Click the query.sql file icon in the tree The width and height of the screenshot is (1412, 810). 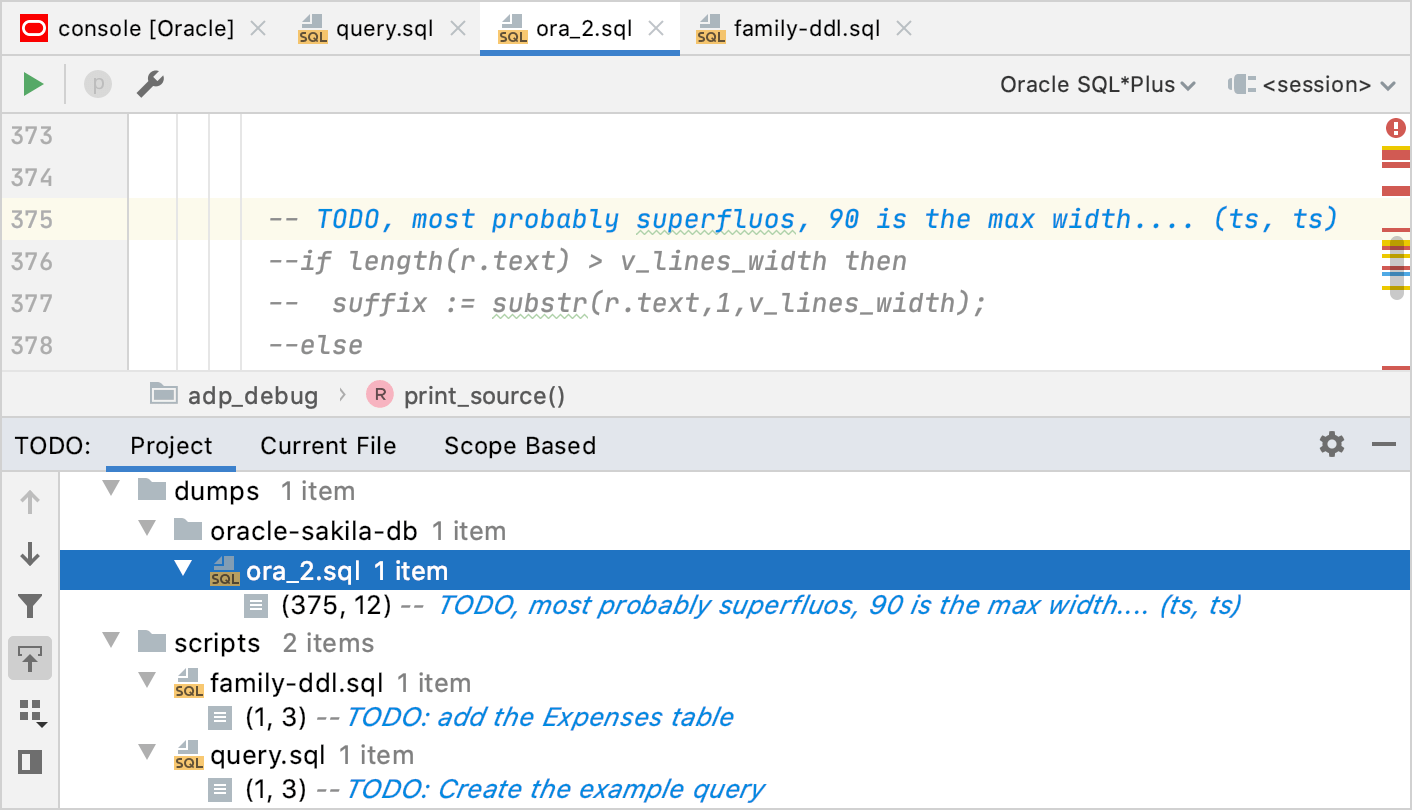coord(189,755)
